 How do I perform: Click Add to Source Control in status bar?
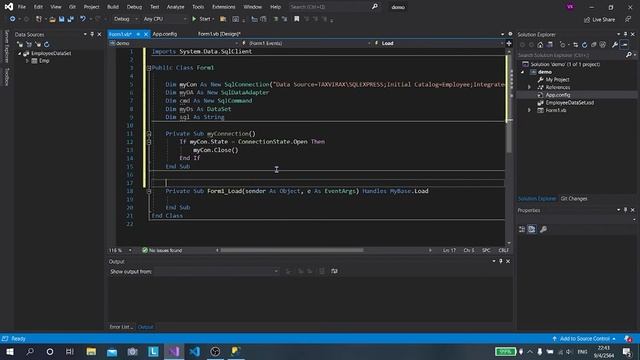pyautogui.click(x=584, y=339)
